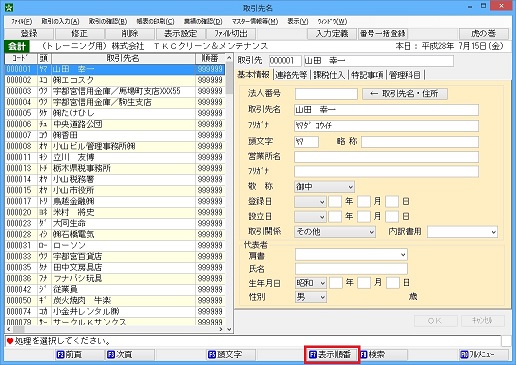Open the ウィンドウ(W) menu
The image size is (516, 365).
332,22
